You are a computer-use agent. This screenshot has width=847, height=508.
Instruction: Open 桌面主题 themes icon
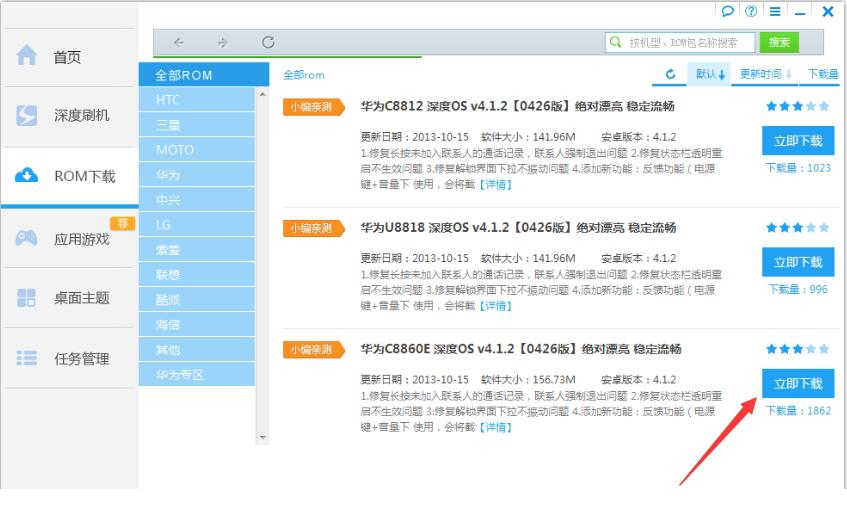[27, 298]
